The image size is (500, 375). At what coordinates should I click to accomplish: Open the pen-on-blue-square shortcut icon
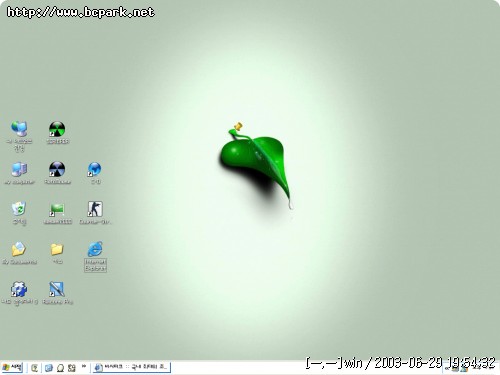(57, 289)
